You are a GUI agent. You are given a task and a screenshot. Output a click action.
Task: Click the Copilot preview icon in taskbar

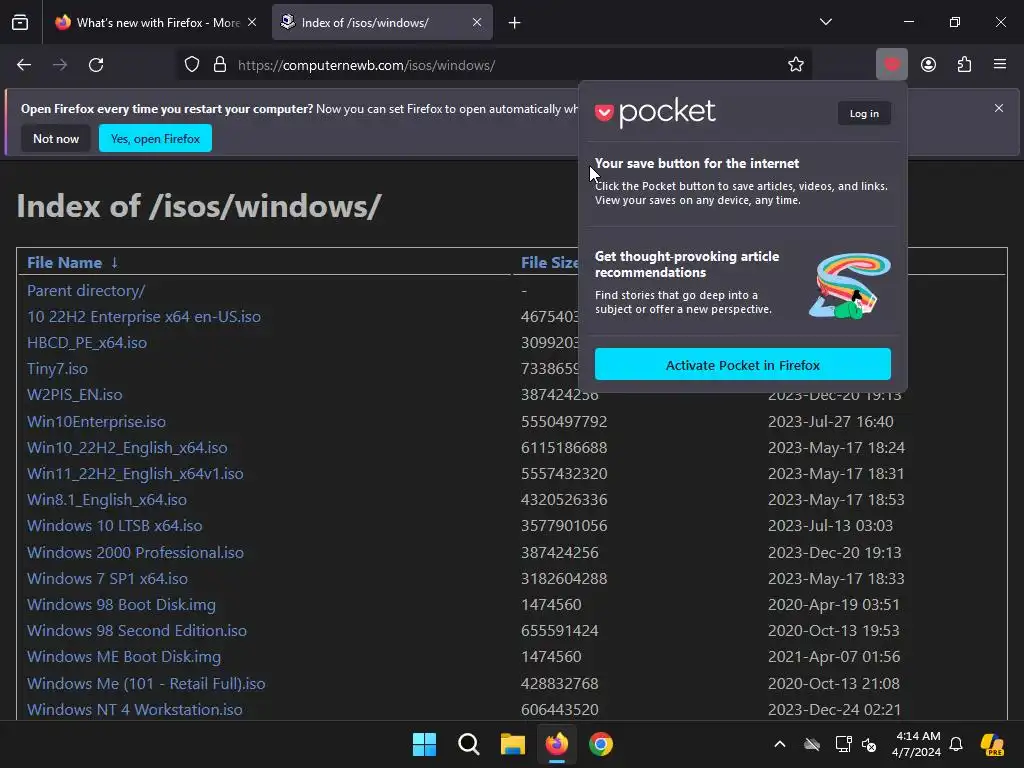pyautogui.click(x=992, y=744)
